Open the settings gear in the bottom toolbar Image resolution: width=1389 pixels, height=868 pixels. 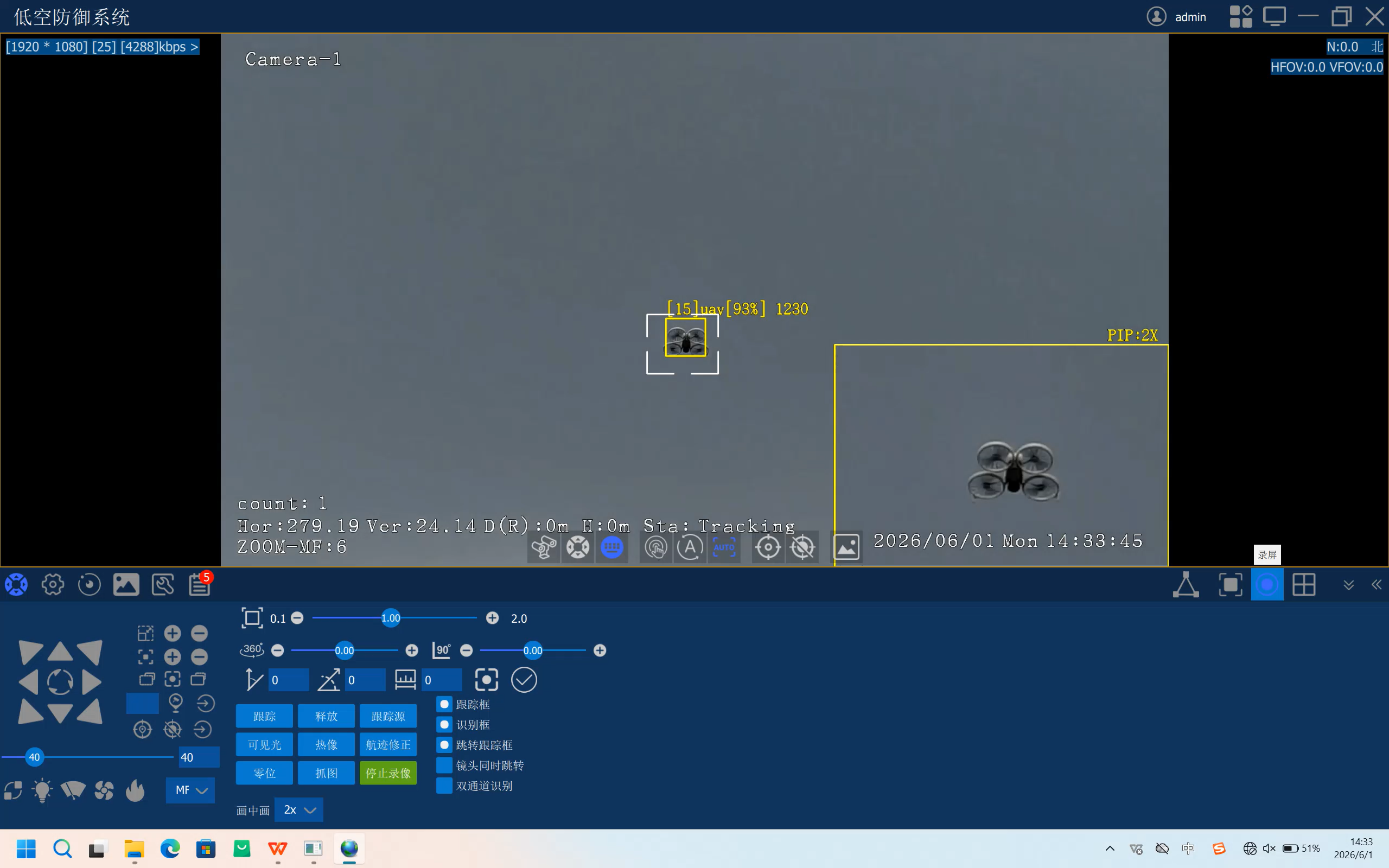click(x=53, y=584)
